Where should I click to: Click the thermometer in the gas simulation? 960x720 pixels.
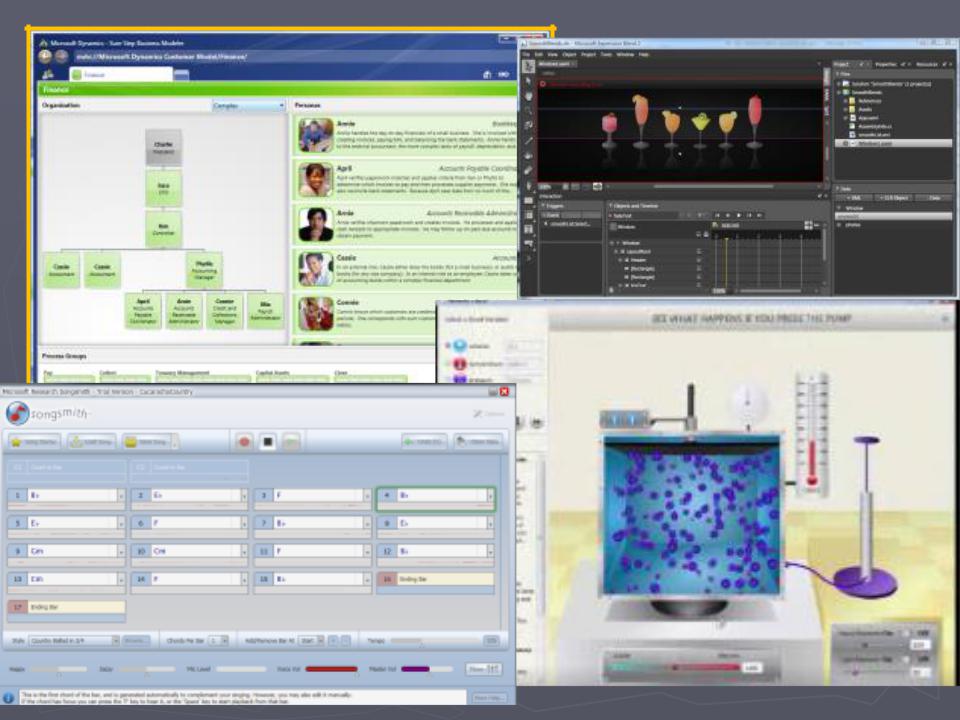point(812,434)
